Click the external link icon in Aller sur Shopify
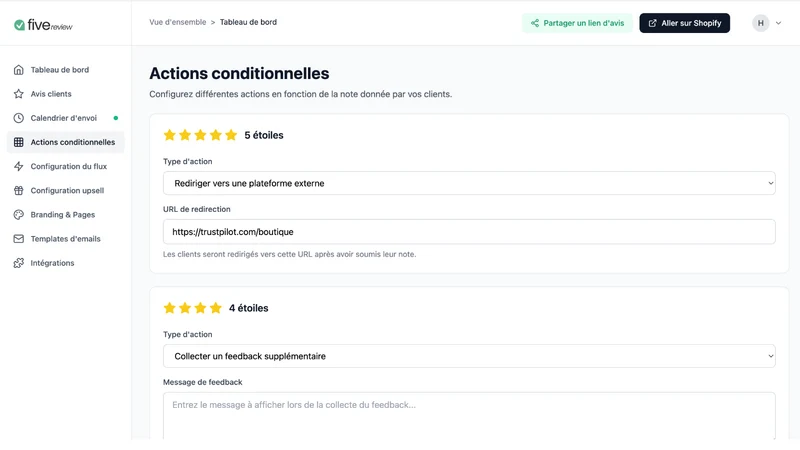 [x=652, y=23]
